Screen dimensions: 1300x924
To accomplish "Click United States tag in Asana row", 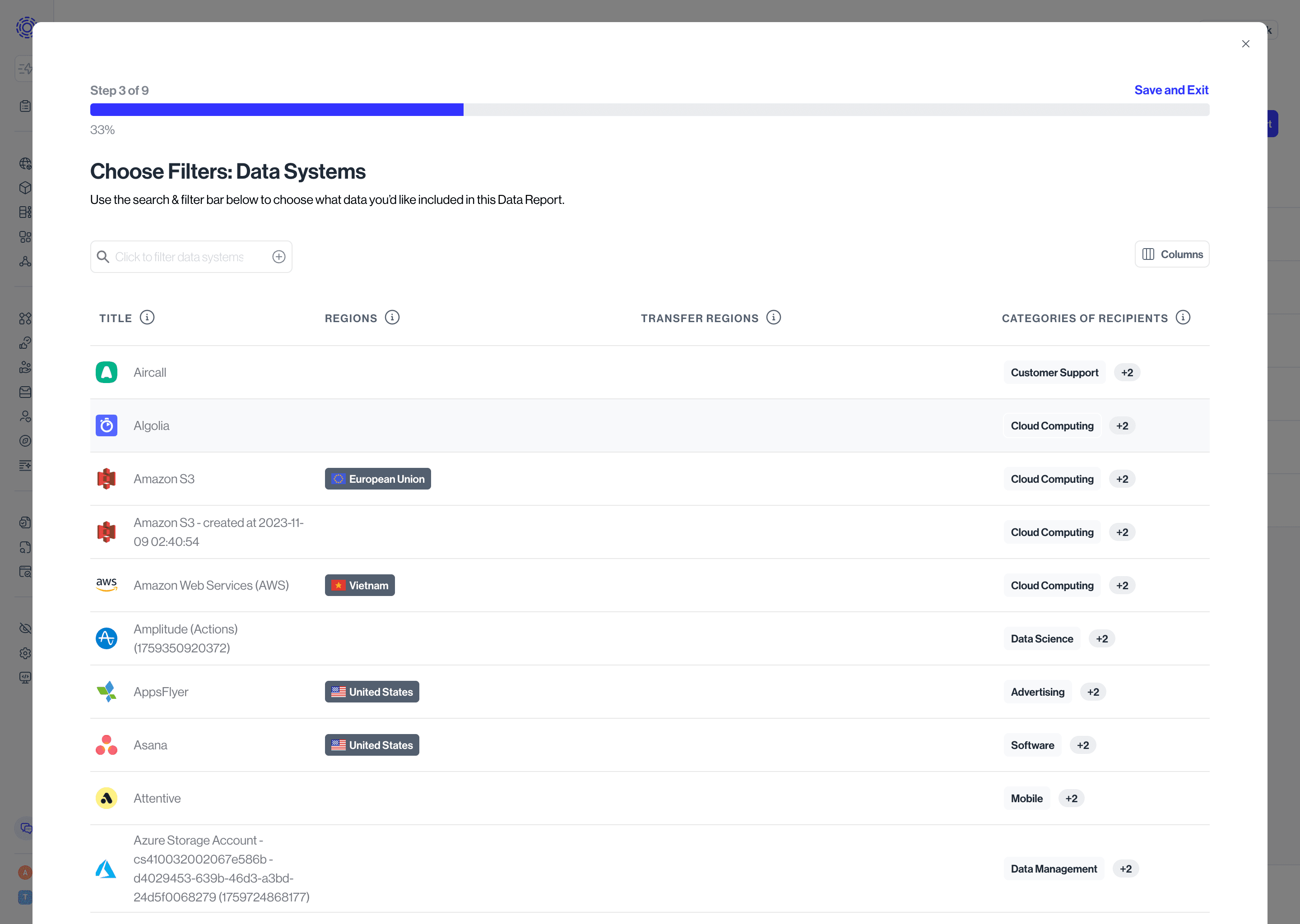I will [x=372, y=745].
